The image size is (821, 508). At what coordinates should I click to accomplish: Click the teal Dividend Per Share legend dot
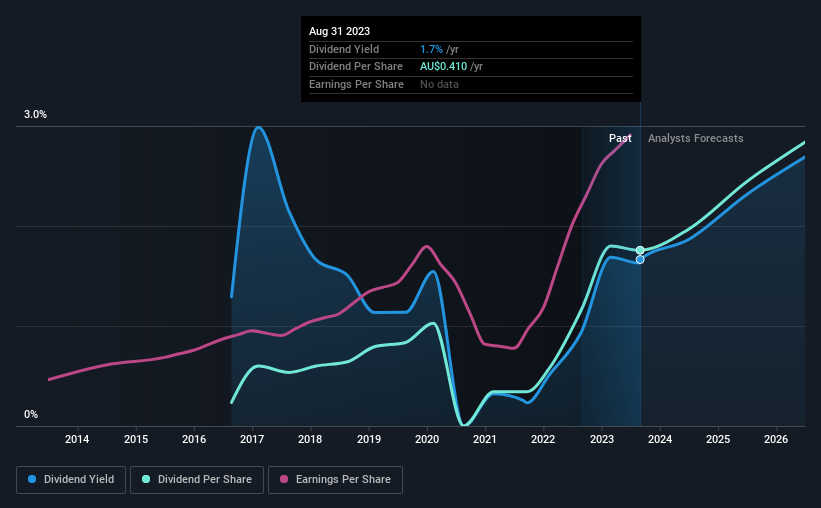(146, 479)
